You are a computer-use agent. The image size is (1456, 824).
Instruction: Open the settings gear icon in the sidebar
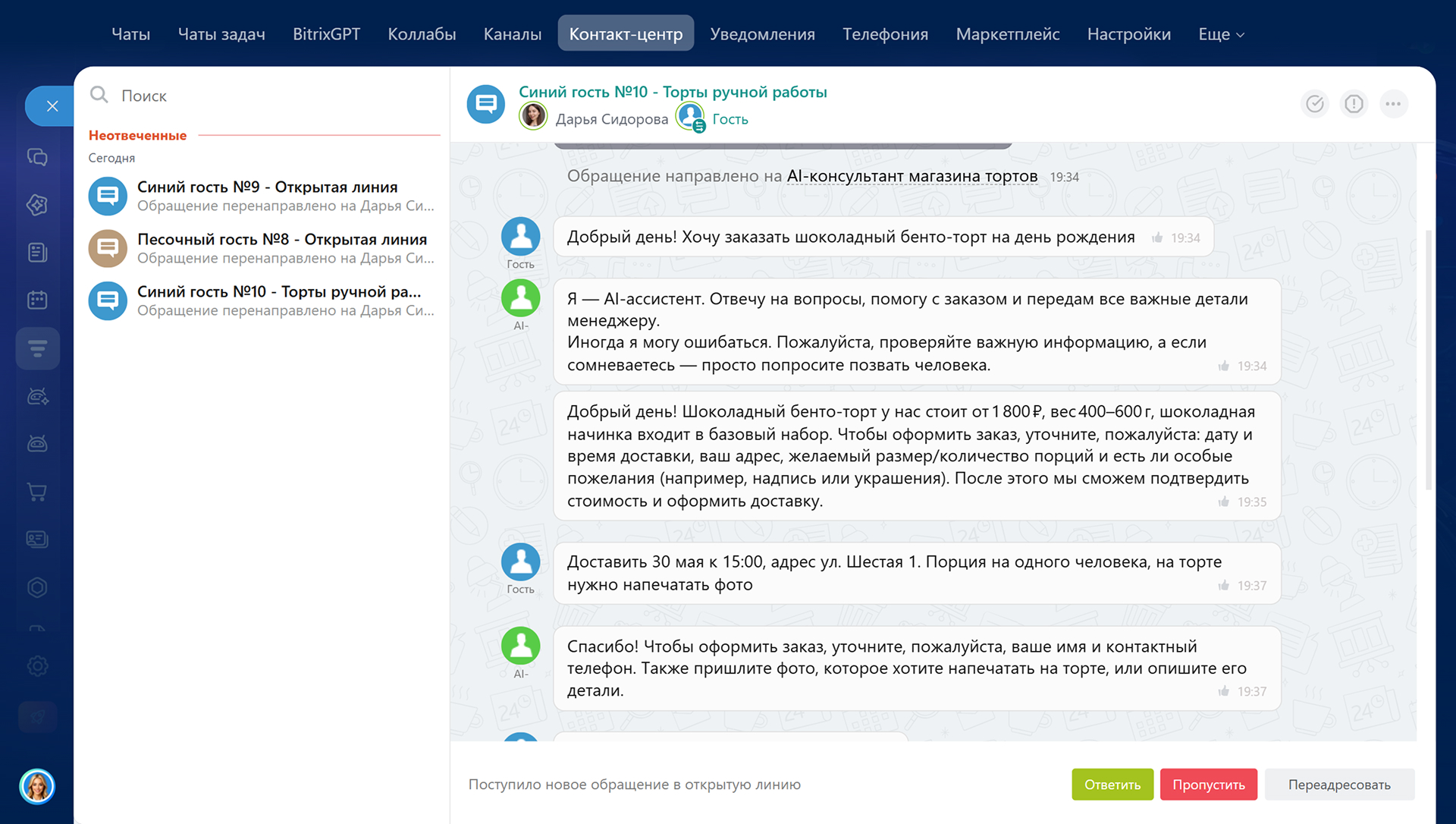(x=37, y=666)
